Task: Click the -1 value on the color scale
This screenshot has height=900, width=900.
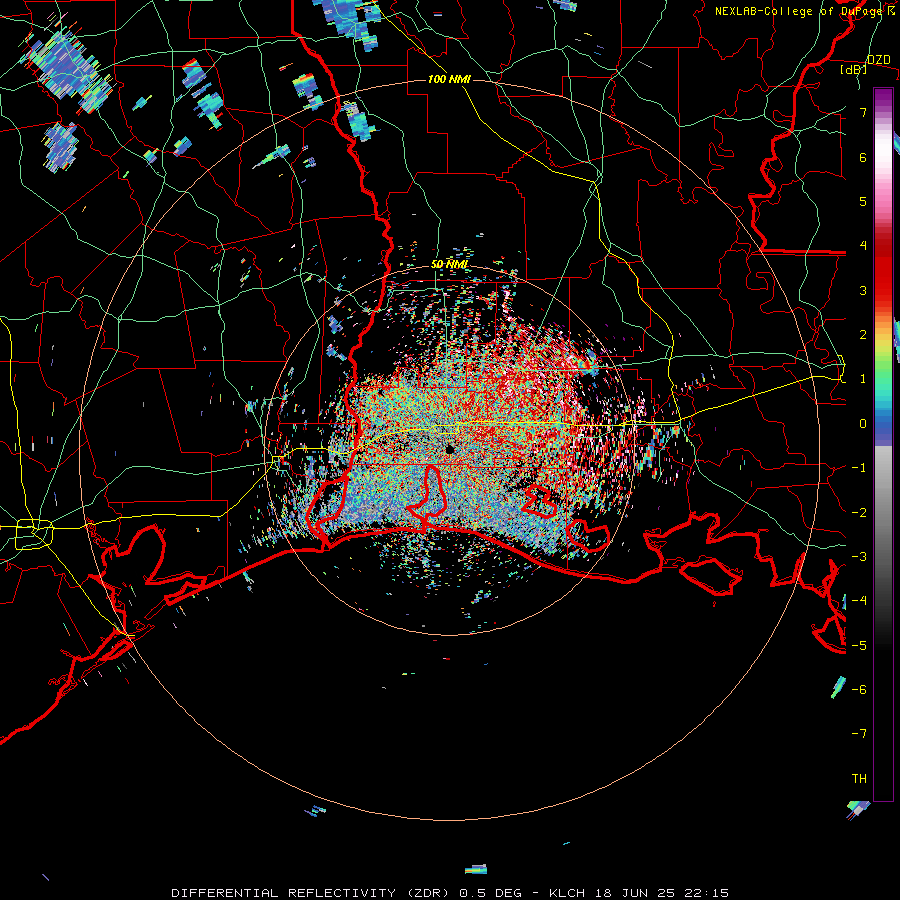Action: (x=859, y=468)
